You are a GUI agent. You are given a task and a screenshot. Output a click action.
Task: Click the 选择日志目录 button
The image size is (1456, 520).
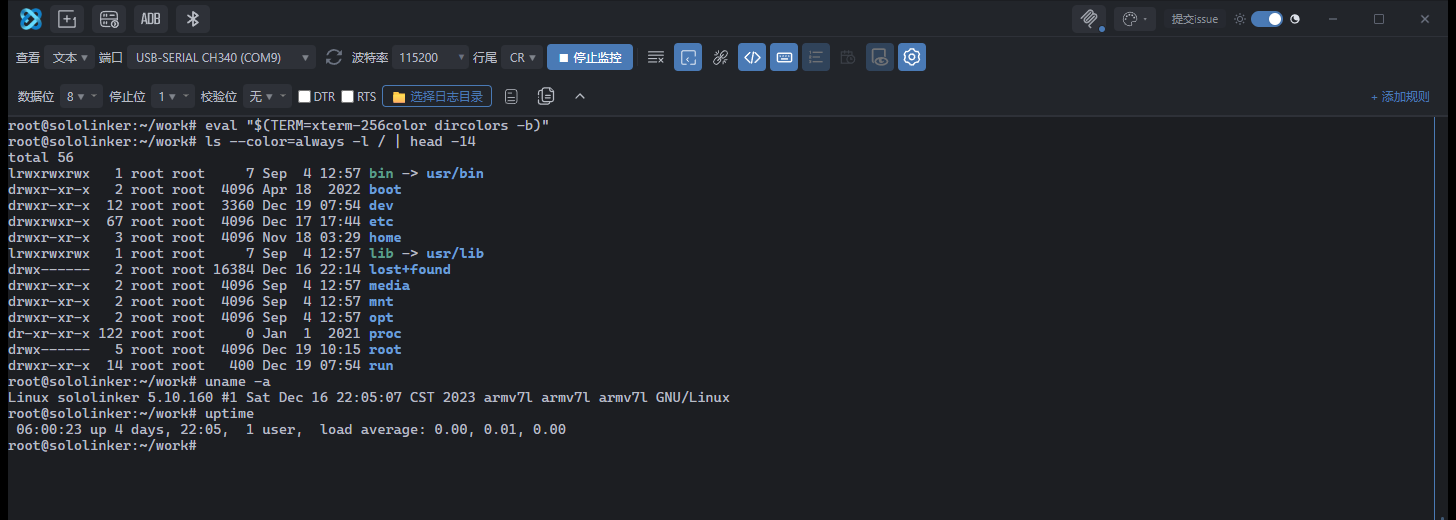tap(437, 96)
